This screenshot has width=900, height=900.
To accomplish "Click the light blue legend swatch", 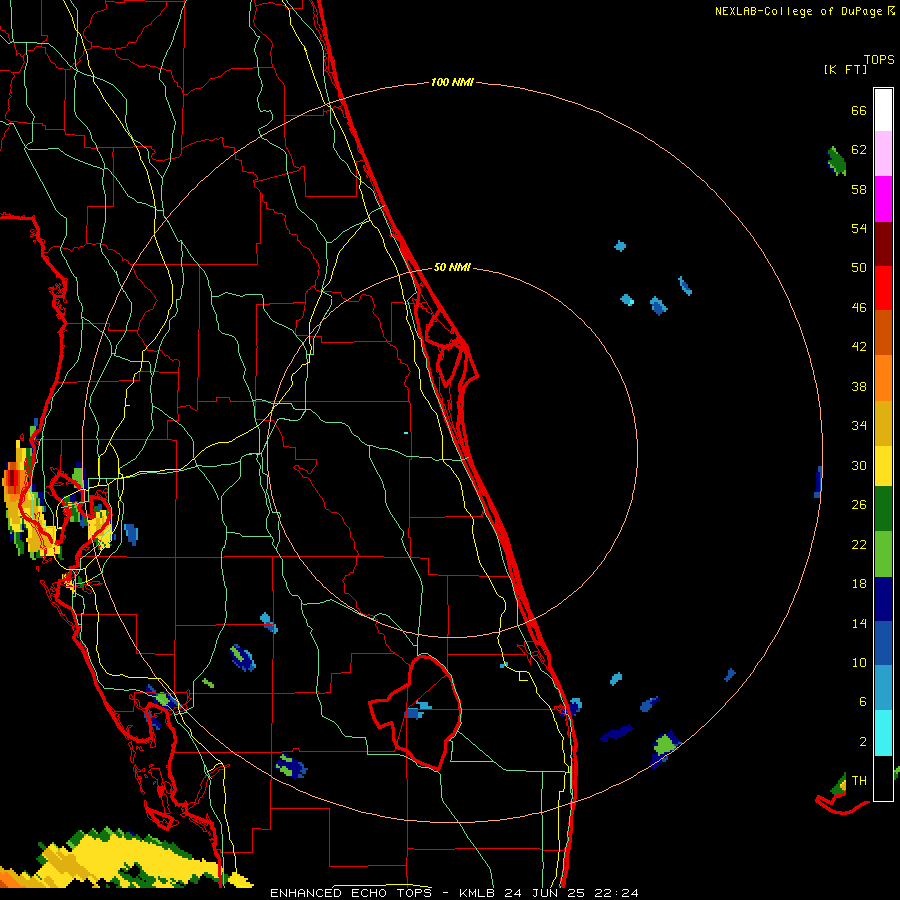I will (883, 688).
